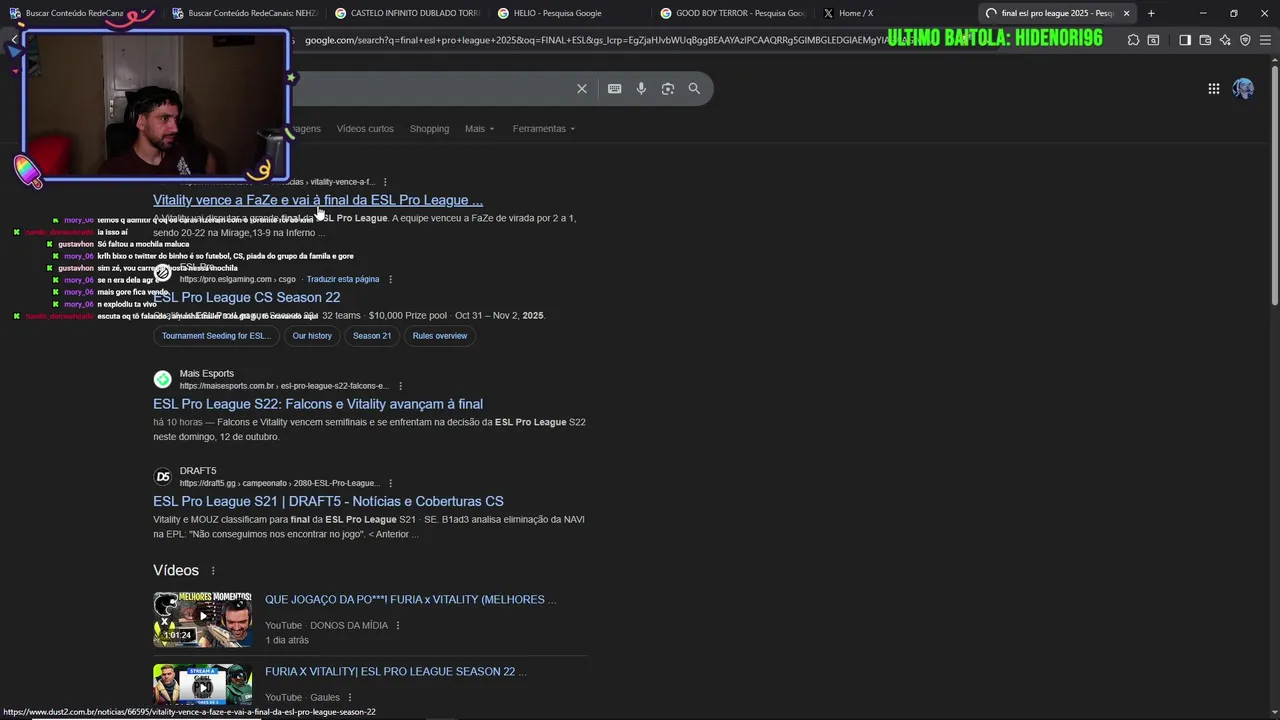Open more options for pro.eslgaming.com result
The image size is (1280, 720).
tap(390, 279)
